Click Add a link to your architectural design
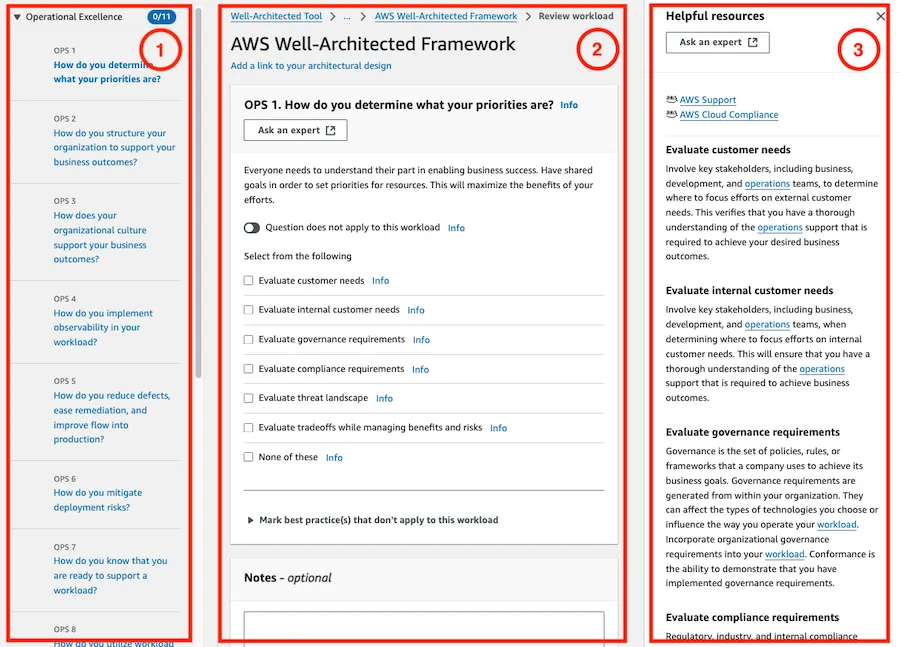This screenshot has height=647, width=900. point(311,66)
